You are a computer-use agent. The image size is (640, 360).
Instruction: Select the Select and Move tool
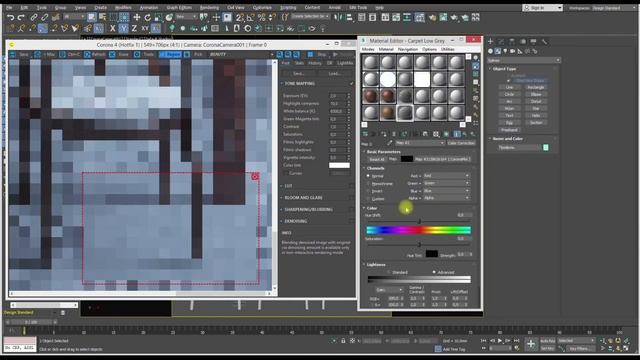137,18
